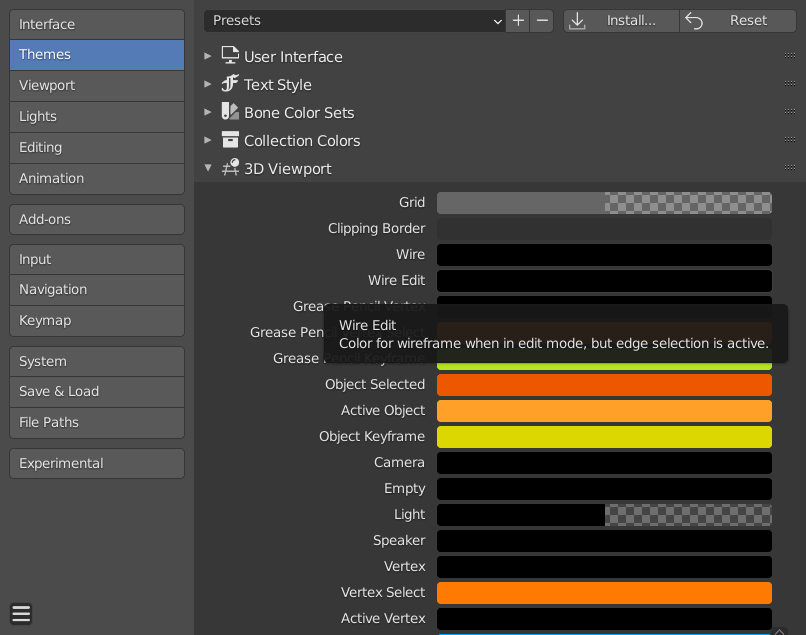Open the Keymap preferences tab
The image size is (806, 635).
(97, 320)
